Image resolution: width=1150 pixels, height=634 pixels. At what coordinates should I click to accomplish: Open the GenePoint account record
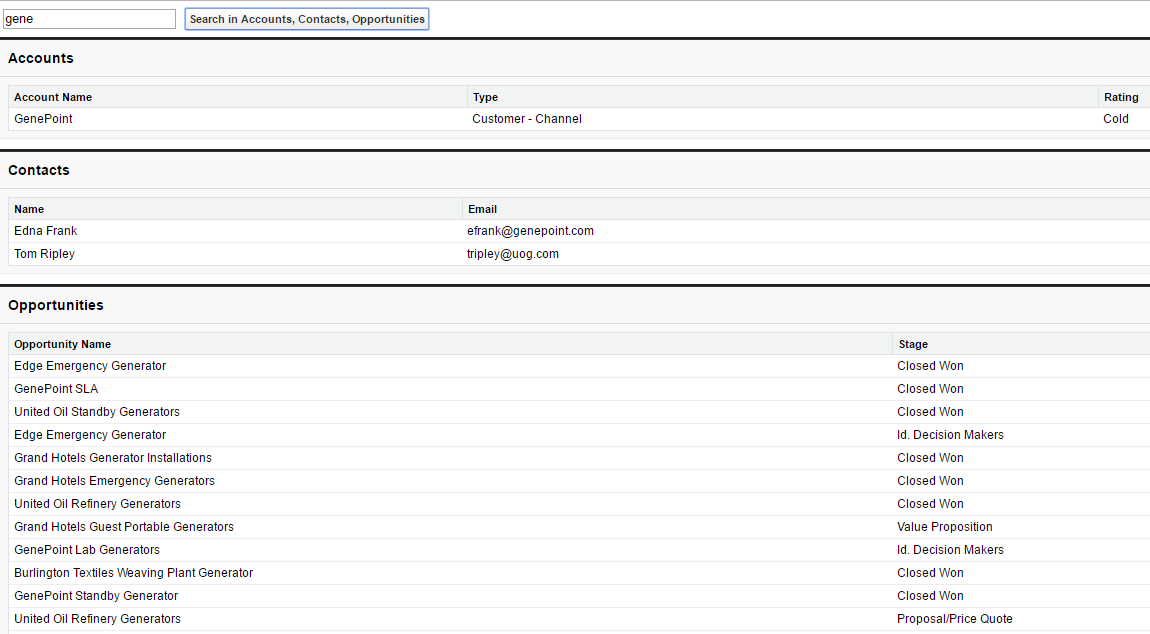(43, 118)
